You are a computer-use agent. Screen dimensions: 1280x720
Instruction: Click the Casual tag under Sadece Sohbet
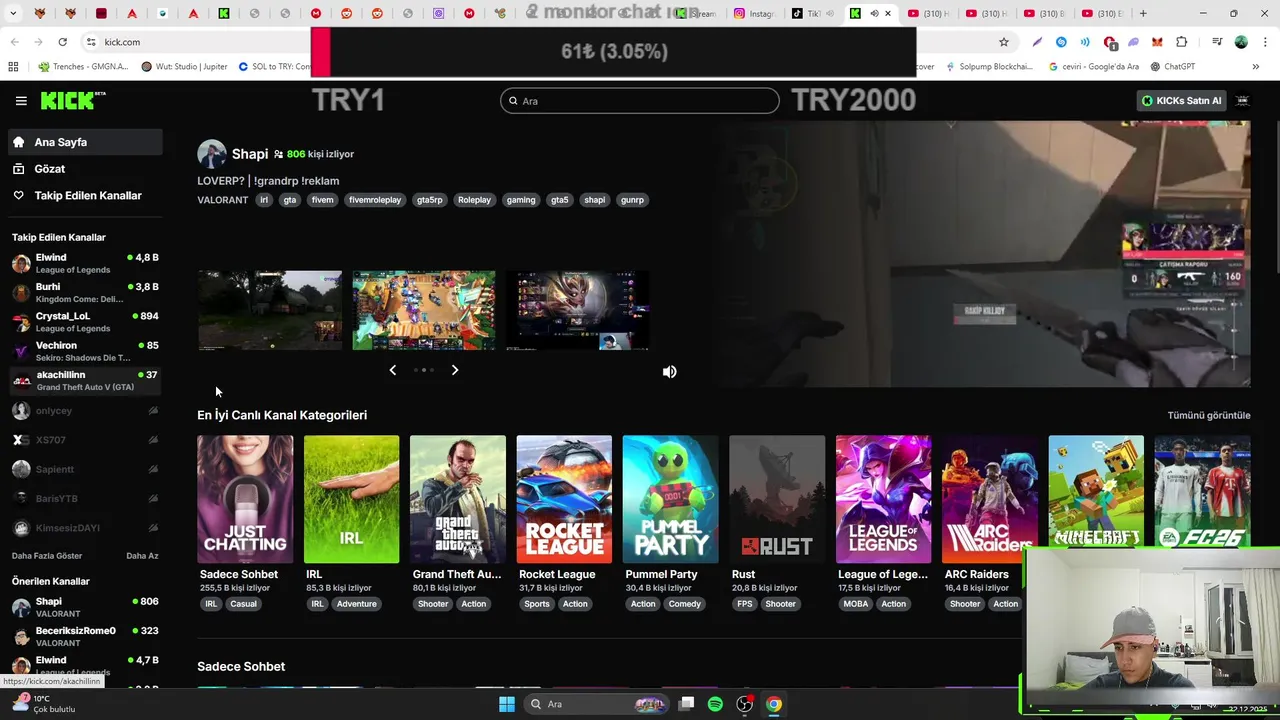[243, 604]
